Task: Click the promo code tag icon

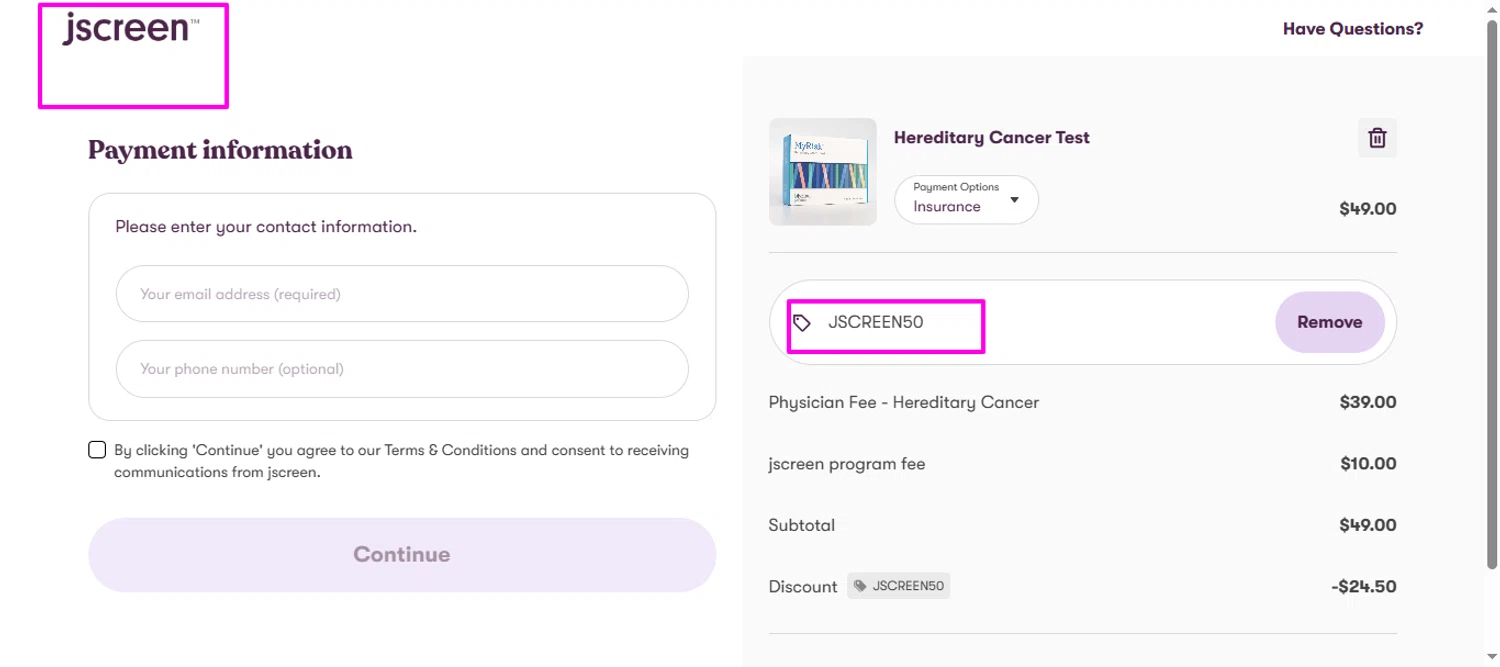Action: click(802, 323)
